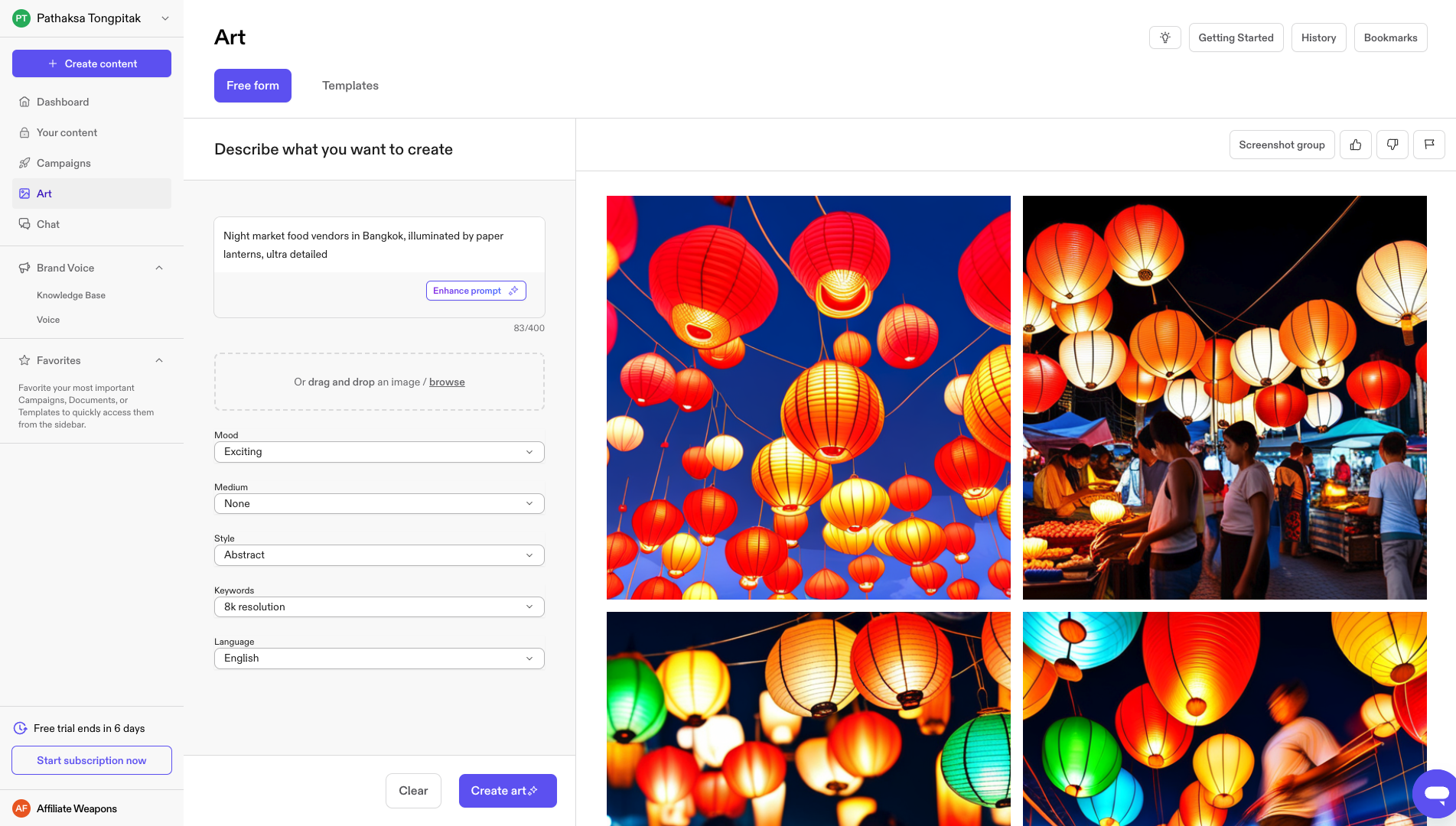Image resolution: width=1456 pixels, height=826 pixels.
Task: Open Chat in the sidebar
Action: tap(48, 224)
